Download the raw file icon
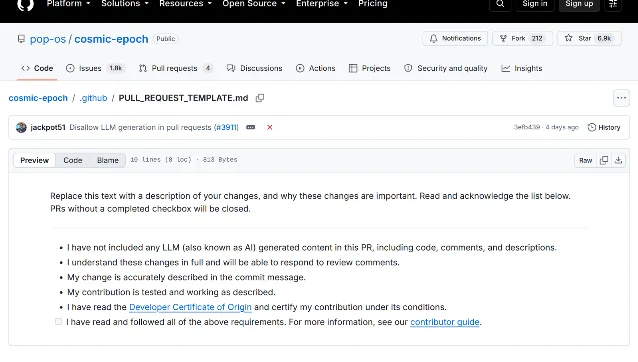638x362 pixels. (x=618, y=160)
